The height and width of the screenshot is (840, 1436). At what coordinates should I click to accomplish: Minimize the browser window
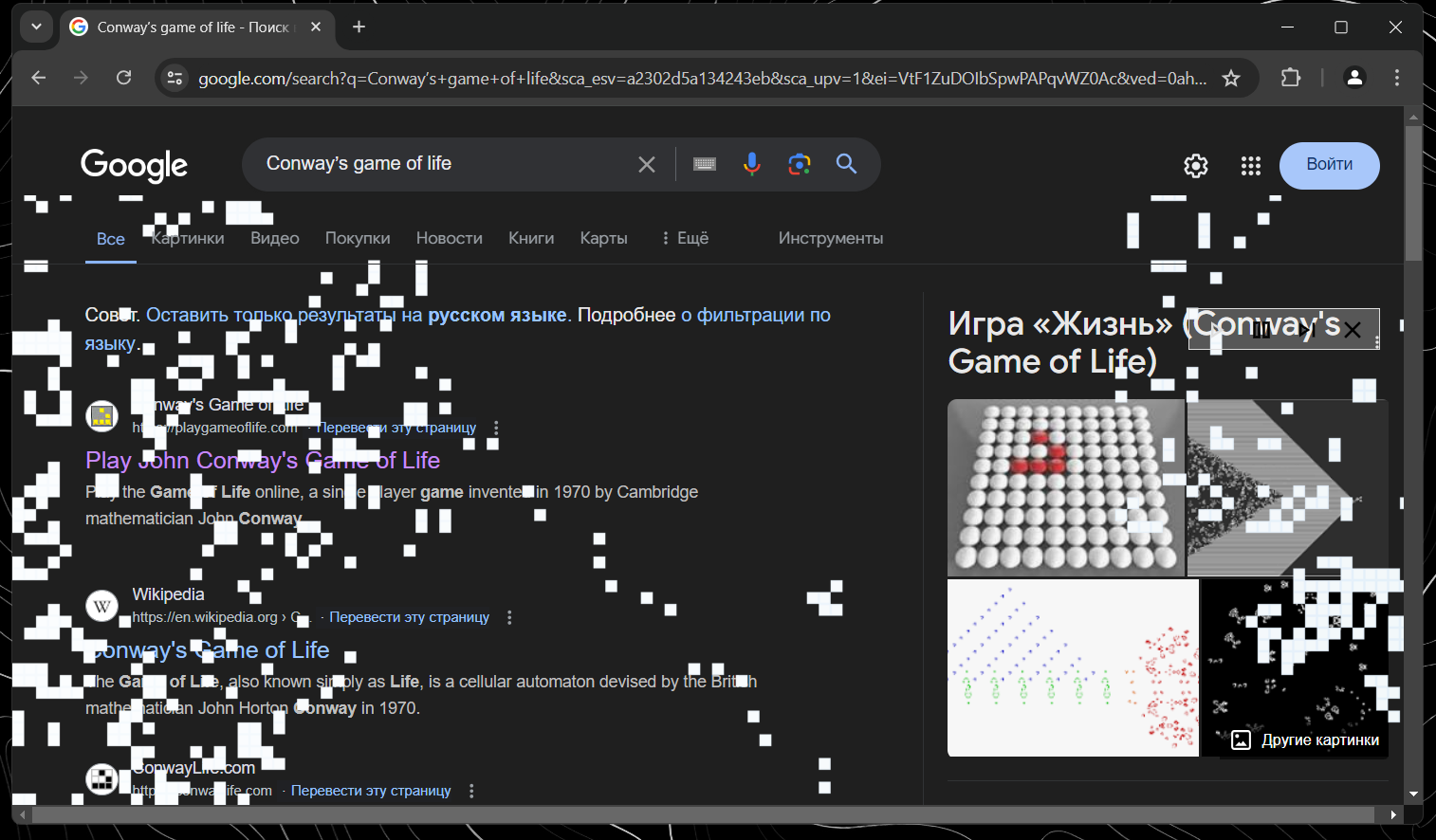1287,27
